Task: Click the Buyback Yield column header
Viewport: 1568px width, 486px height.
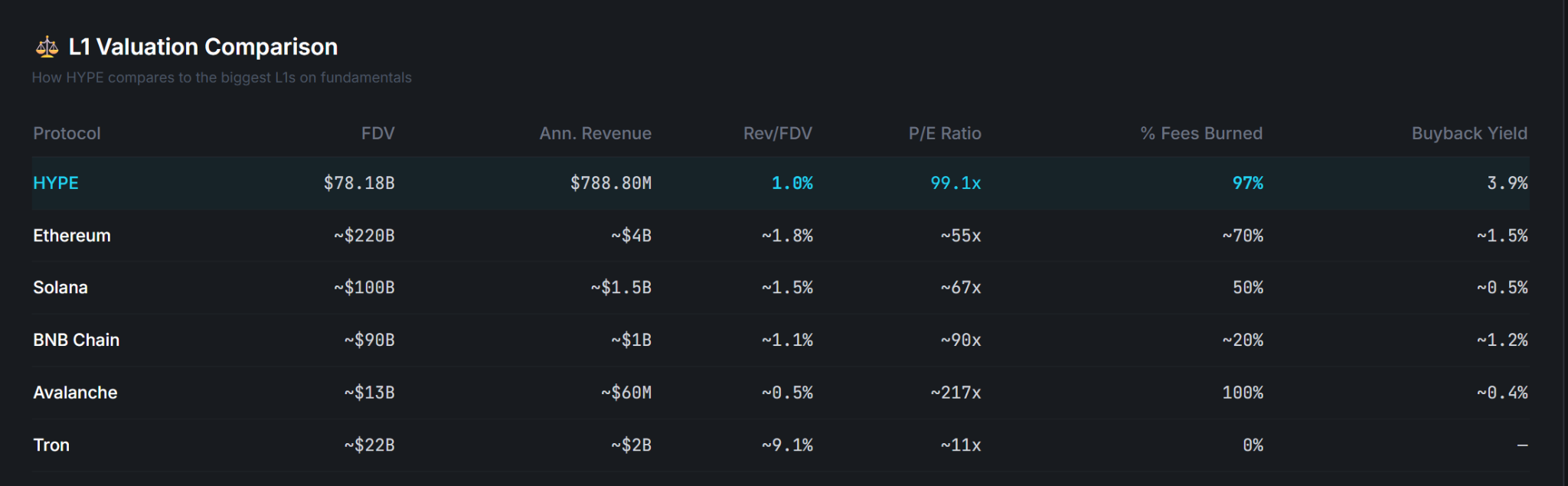Action: (1470, 133)
